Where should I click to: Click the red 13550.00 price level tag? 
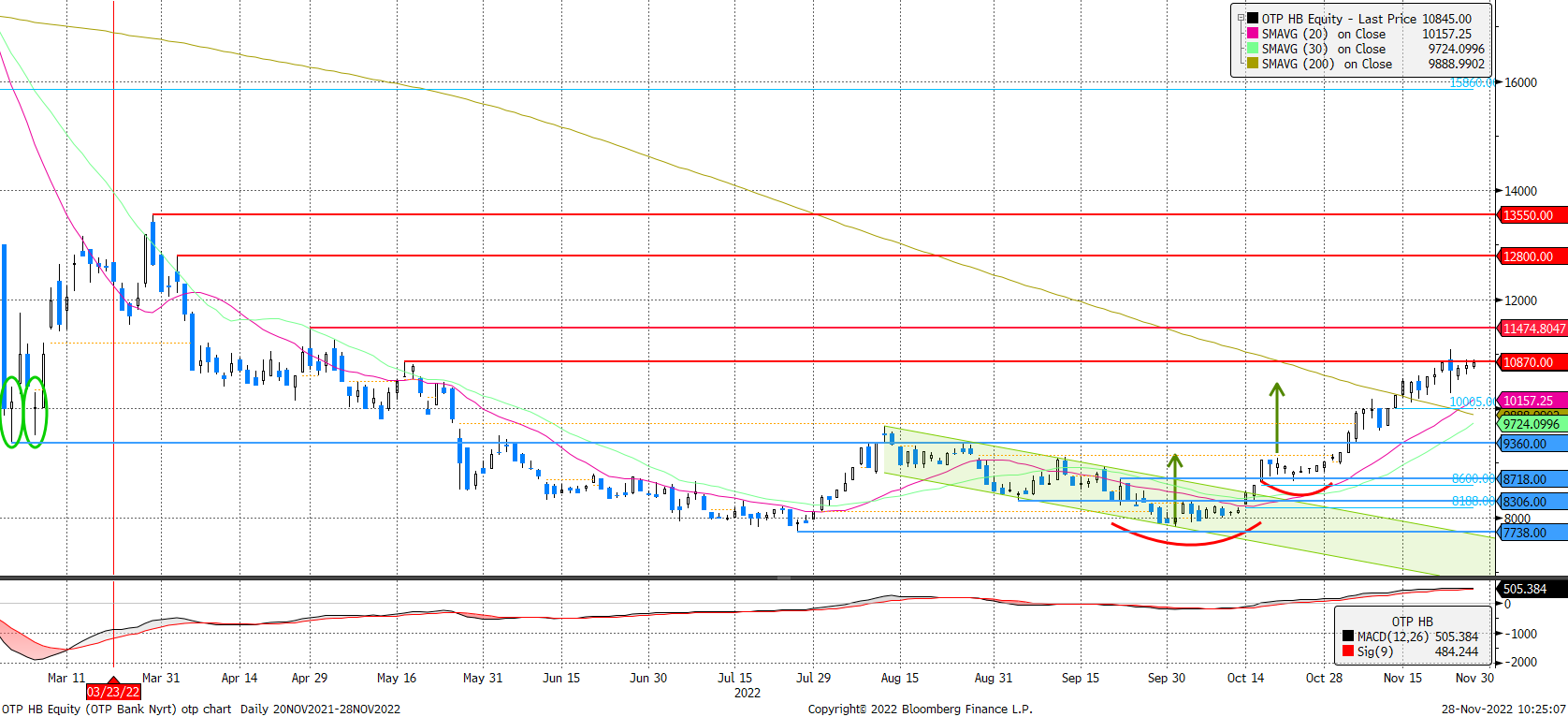1533,215
